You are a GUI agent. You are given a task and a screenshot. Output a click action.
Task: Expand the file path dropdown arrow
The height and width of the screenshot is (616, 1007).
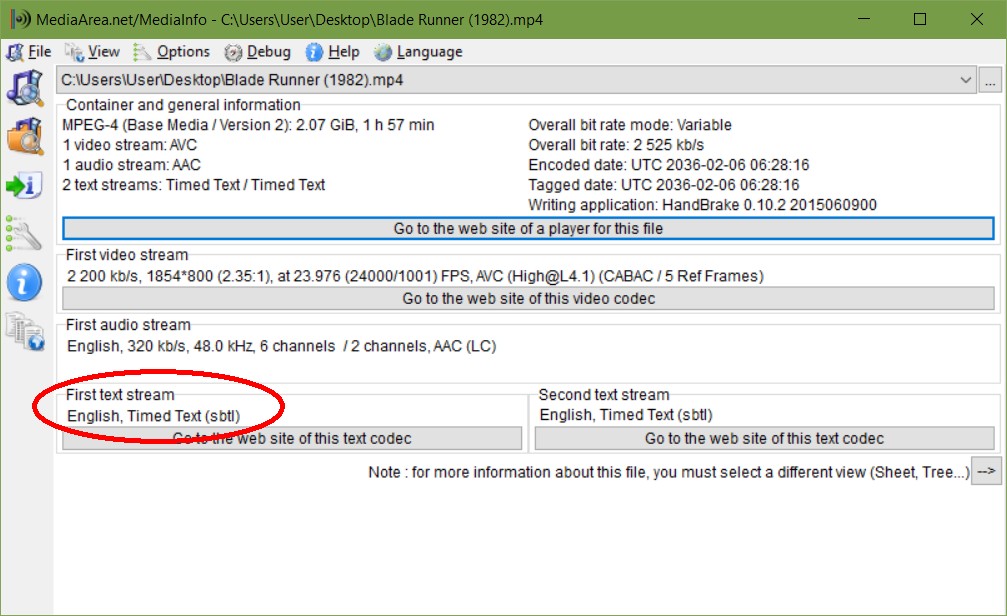click(x=965, y=80)
